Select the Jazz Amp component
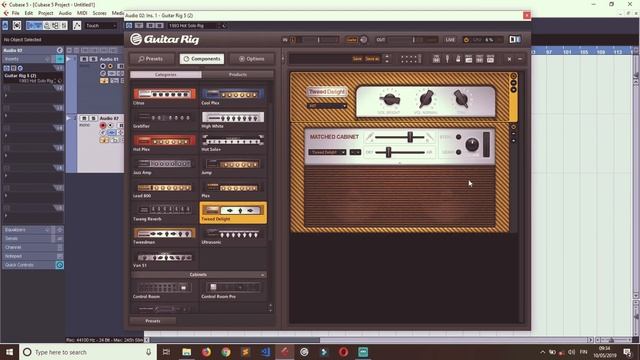 pos(164,166)
